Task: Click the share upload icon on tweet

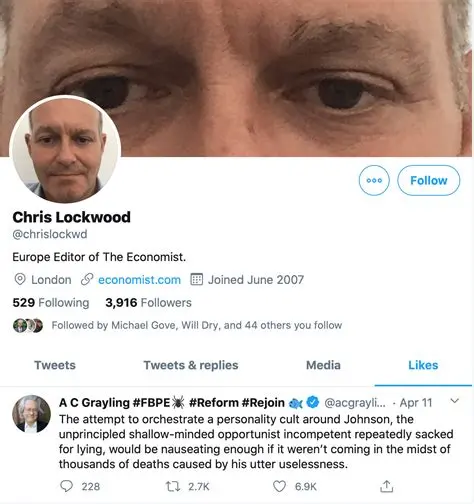Action: tap(387, 486)
